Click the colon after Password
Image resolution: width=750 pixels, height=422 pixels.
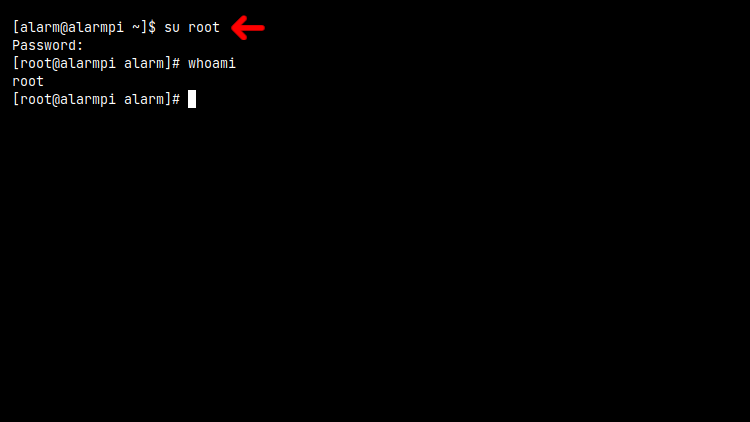pos(80,46)
